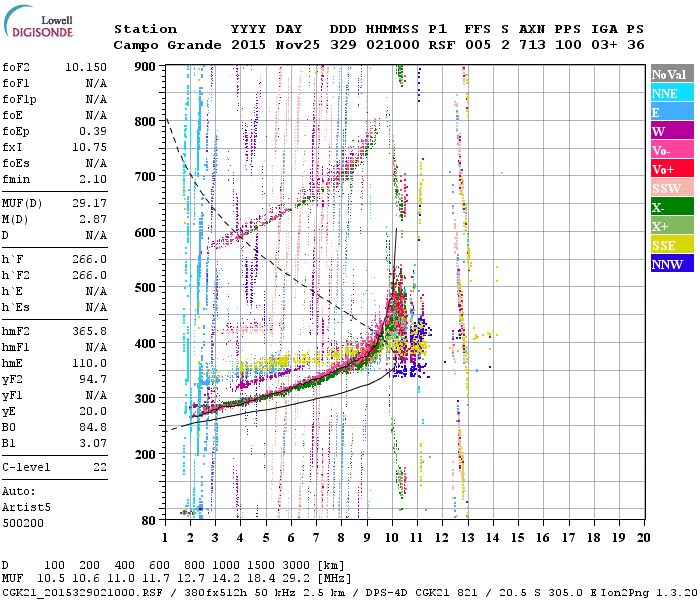Viewport: 700px width, 600px height.
Task: Select the X+ light green legend swatch
Action: click(672, 226)
